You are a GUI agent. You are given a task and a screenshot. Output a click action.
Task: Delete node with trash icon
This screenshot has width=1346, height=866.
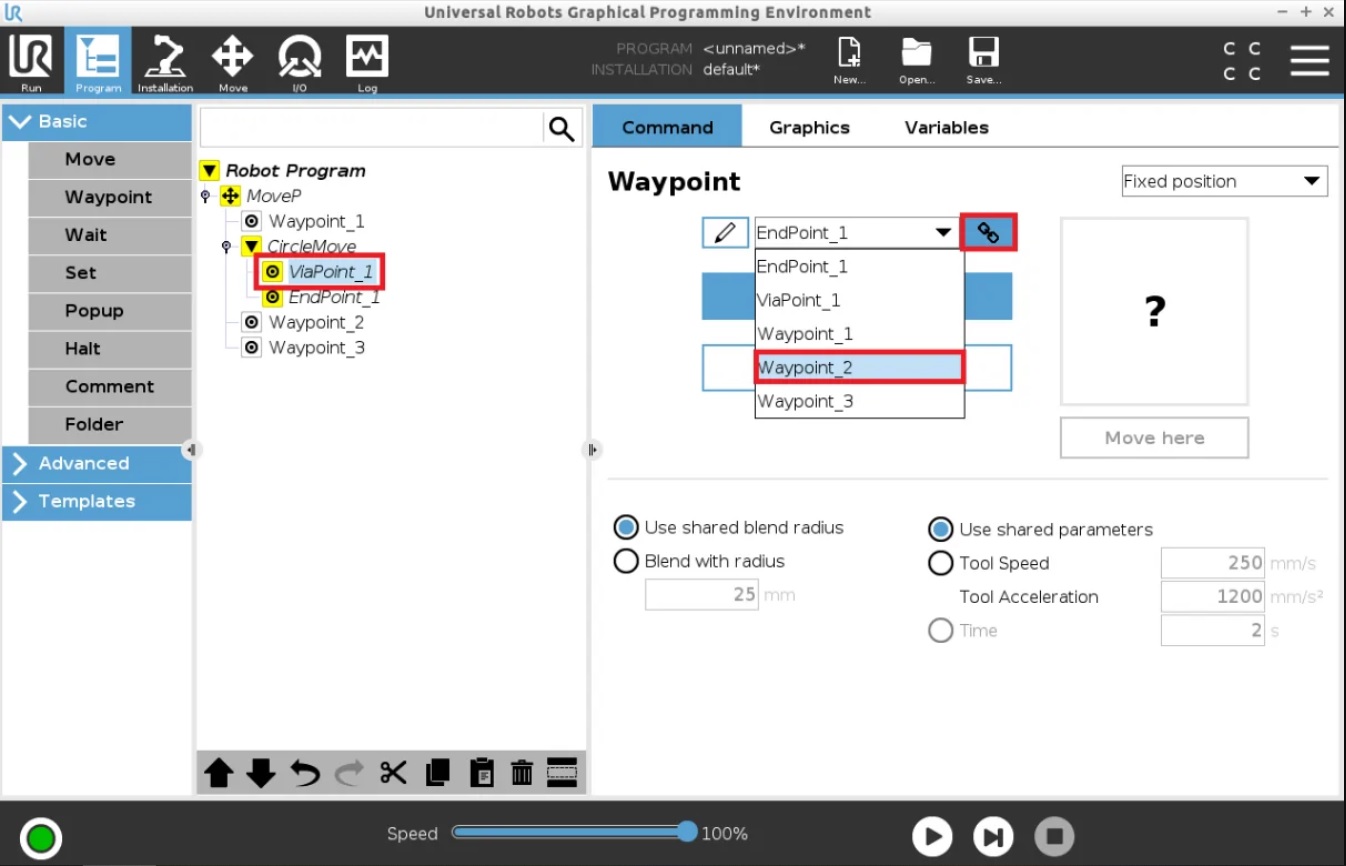click(521, 773)
